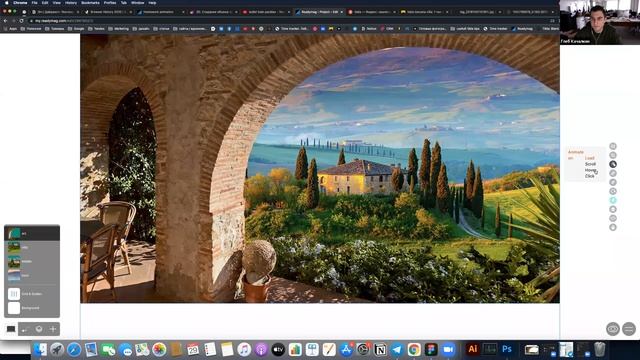This screenshot has height=360, width=640.
Task: Open the Help menu
Action: click(152, 3)
